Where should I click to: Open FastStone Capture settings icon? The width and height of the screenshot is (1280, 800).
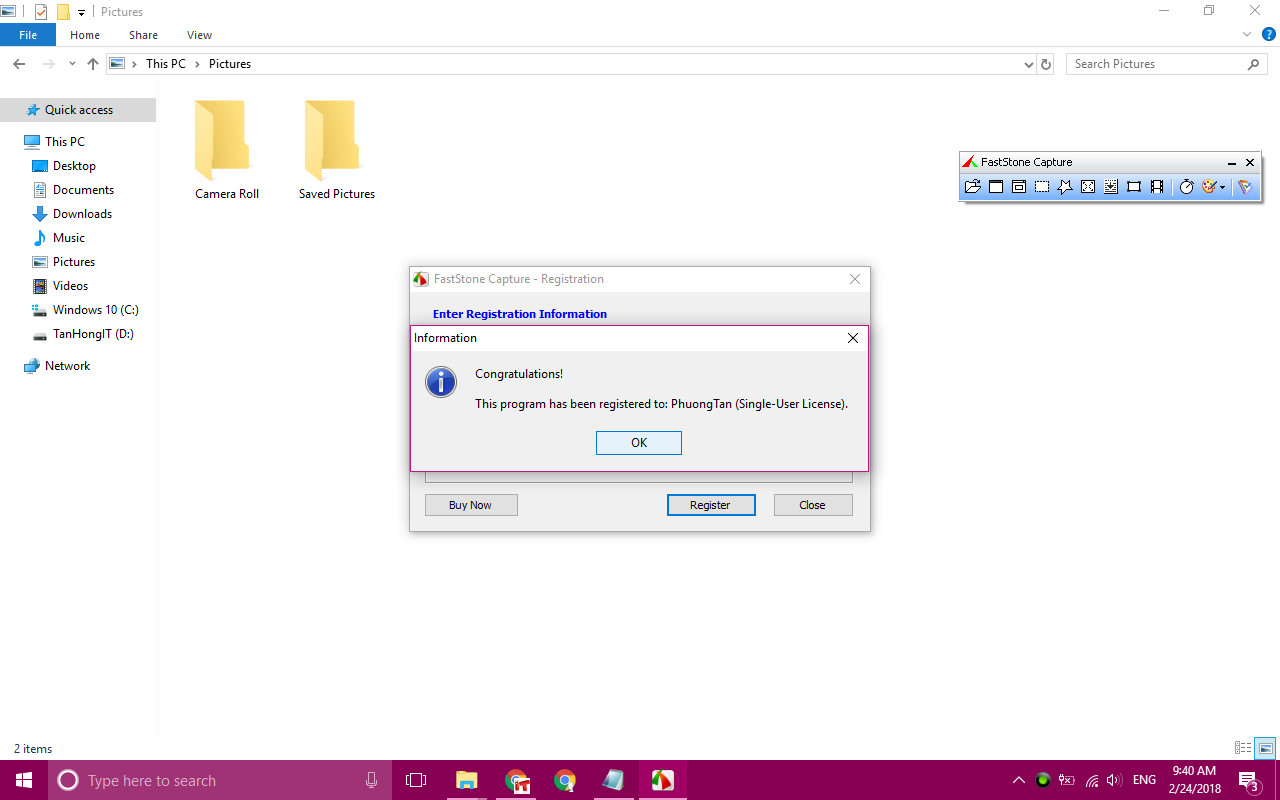pos(1245,187)
